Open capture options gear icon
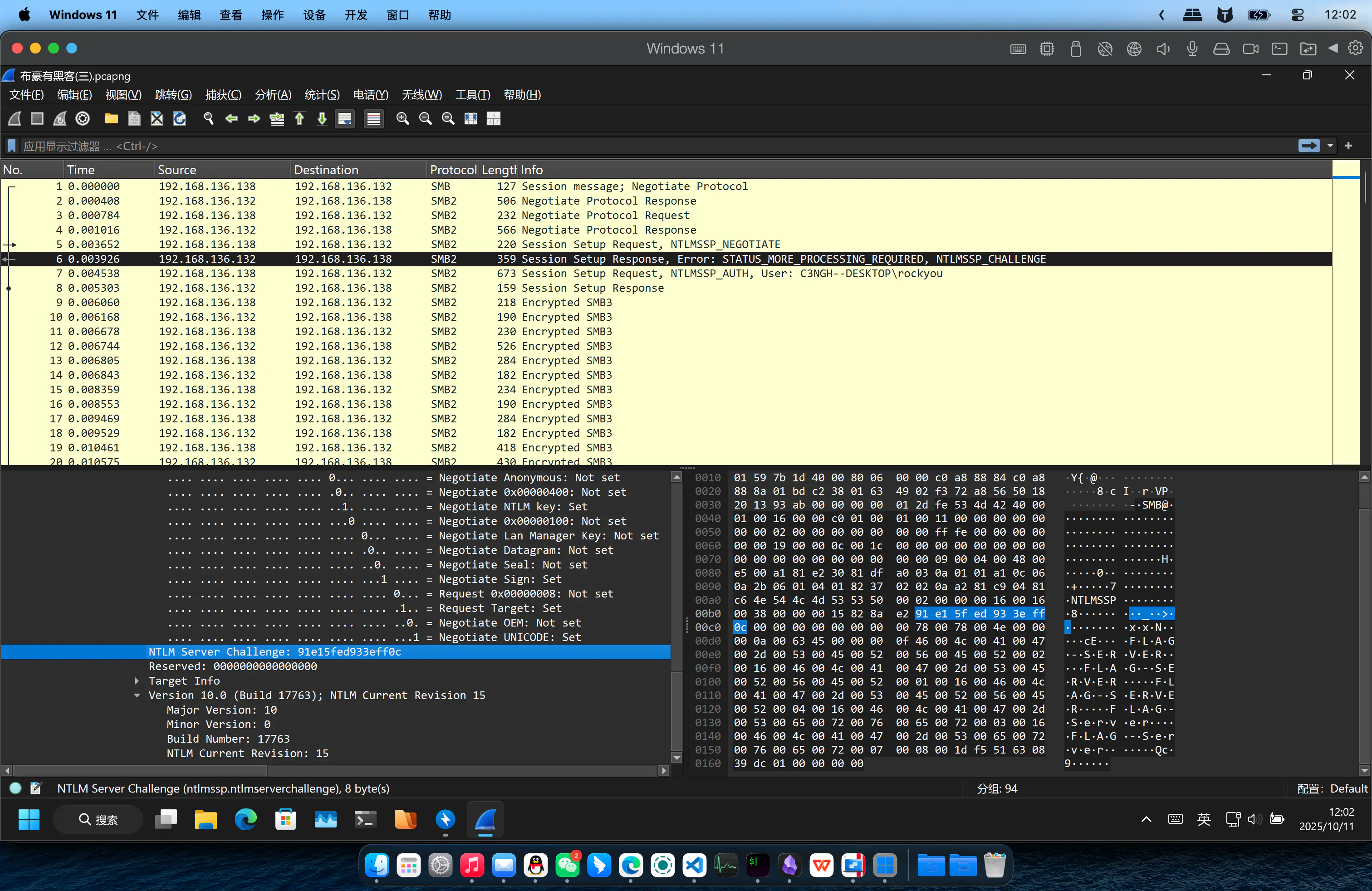The width and height of the screenshot is (1372, 891). (x=83, y=119)
